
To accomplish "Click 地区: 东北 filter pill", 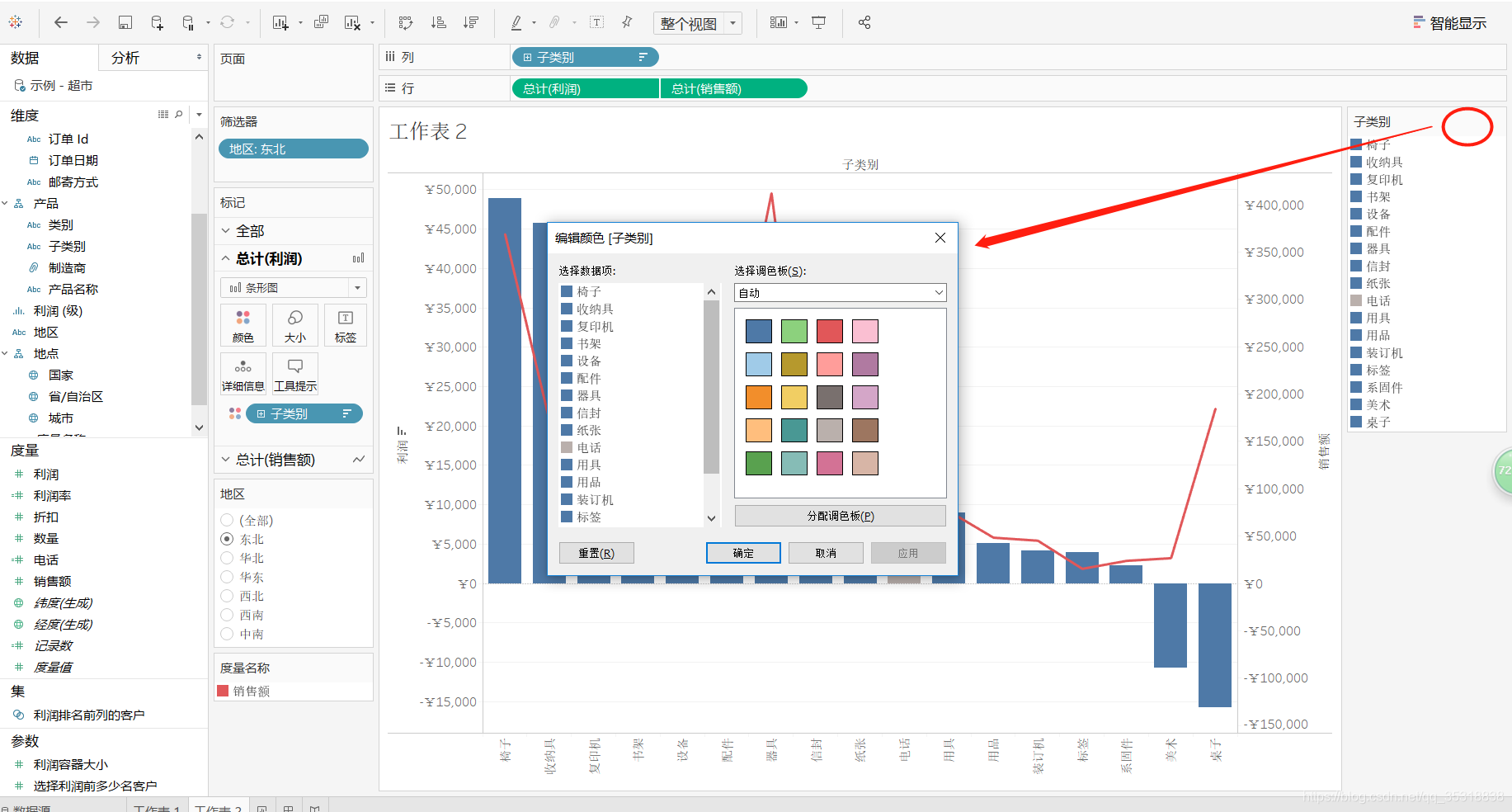I will click(293, 149).
